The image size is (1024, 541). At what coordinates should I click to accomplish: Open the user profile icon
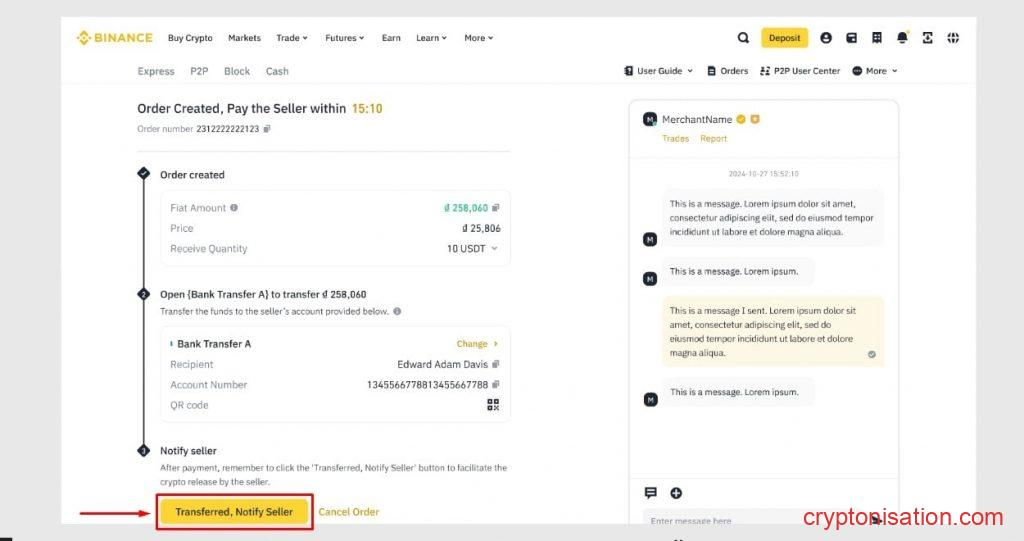826,38
